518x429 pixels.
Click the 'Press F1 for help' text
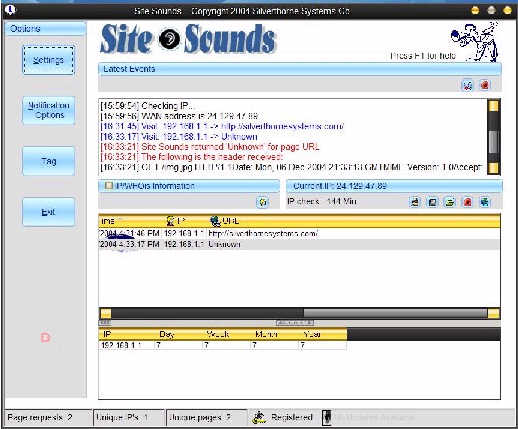[423, 56]
